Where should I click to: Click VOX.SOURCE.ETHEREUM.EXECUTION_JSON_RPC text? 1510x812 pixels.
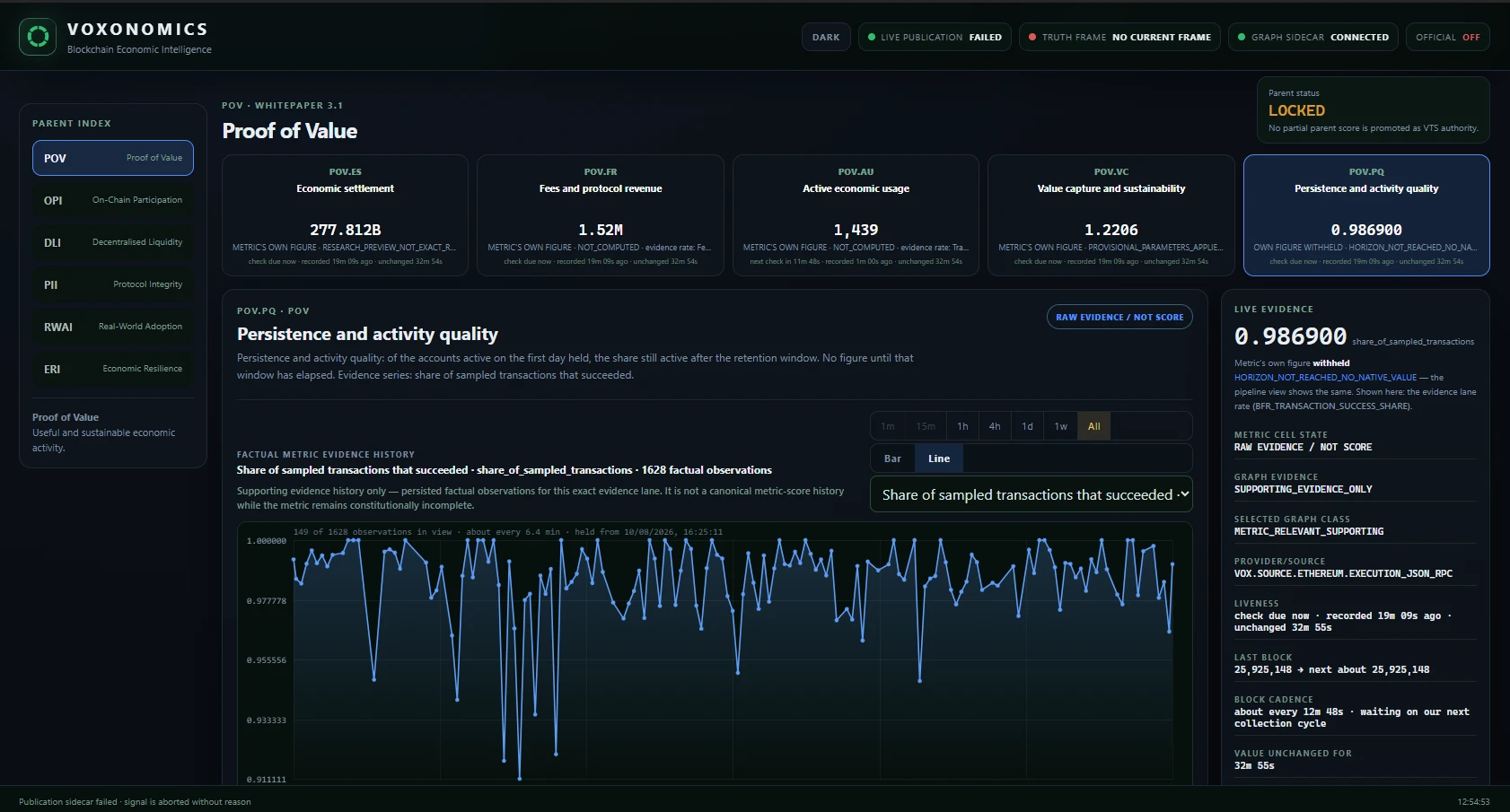[x=1343, y=573]
